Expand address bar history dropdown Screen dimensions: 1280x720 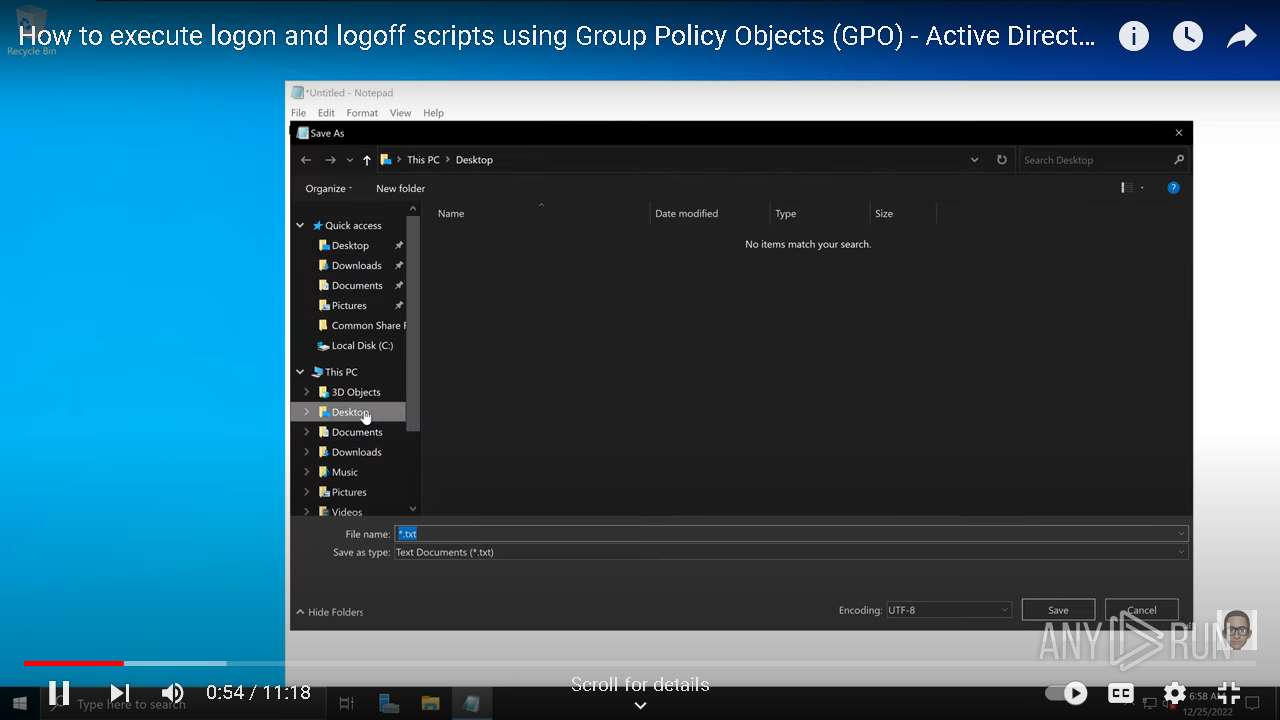tap(974, 160)
